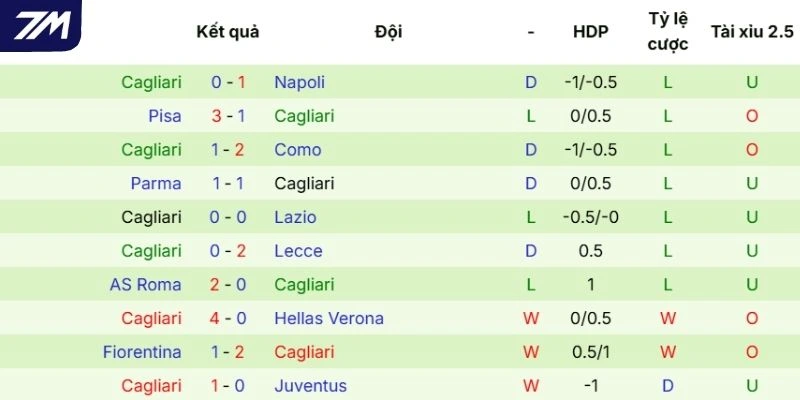Open the Pisa team link
Screen dimensions: 800x400
pos(164,116)
